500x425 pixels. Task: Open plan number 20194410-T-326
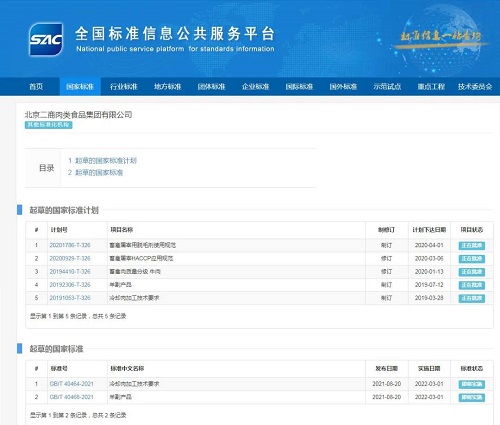click(70, 272)
